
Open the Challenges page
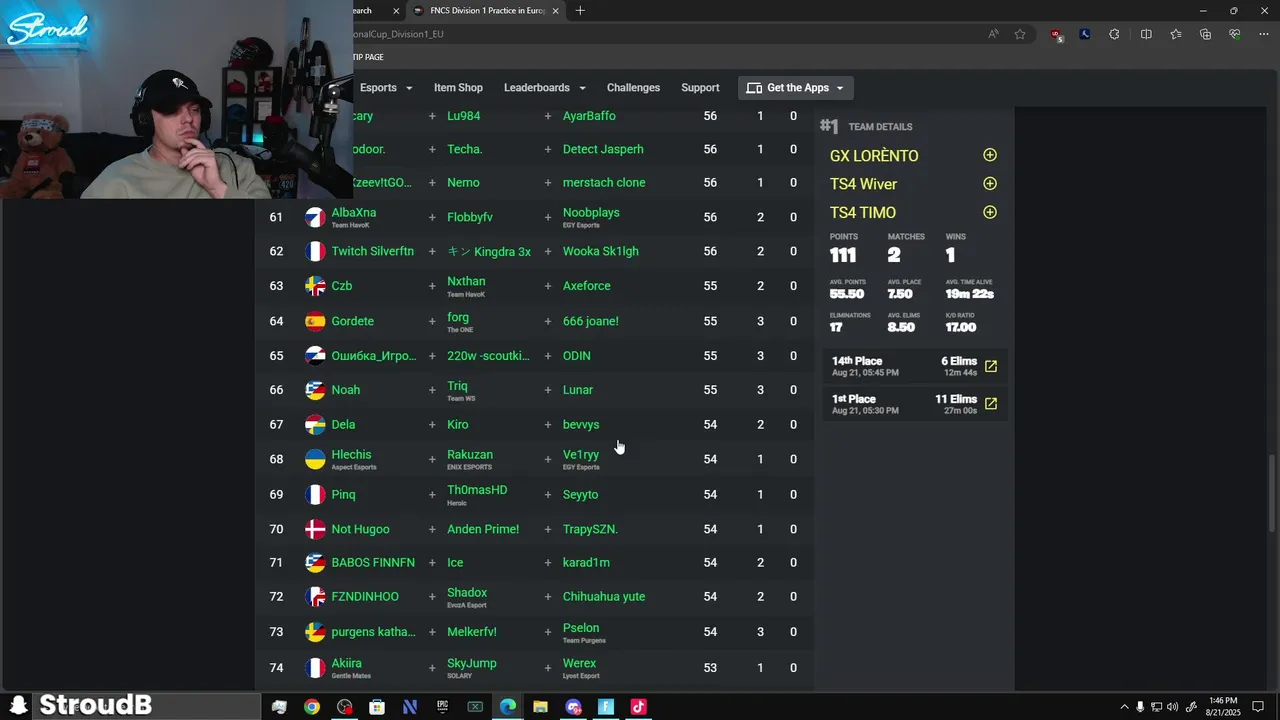click(x=633, y=88)
